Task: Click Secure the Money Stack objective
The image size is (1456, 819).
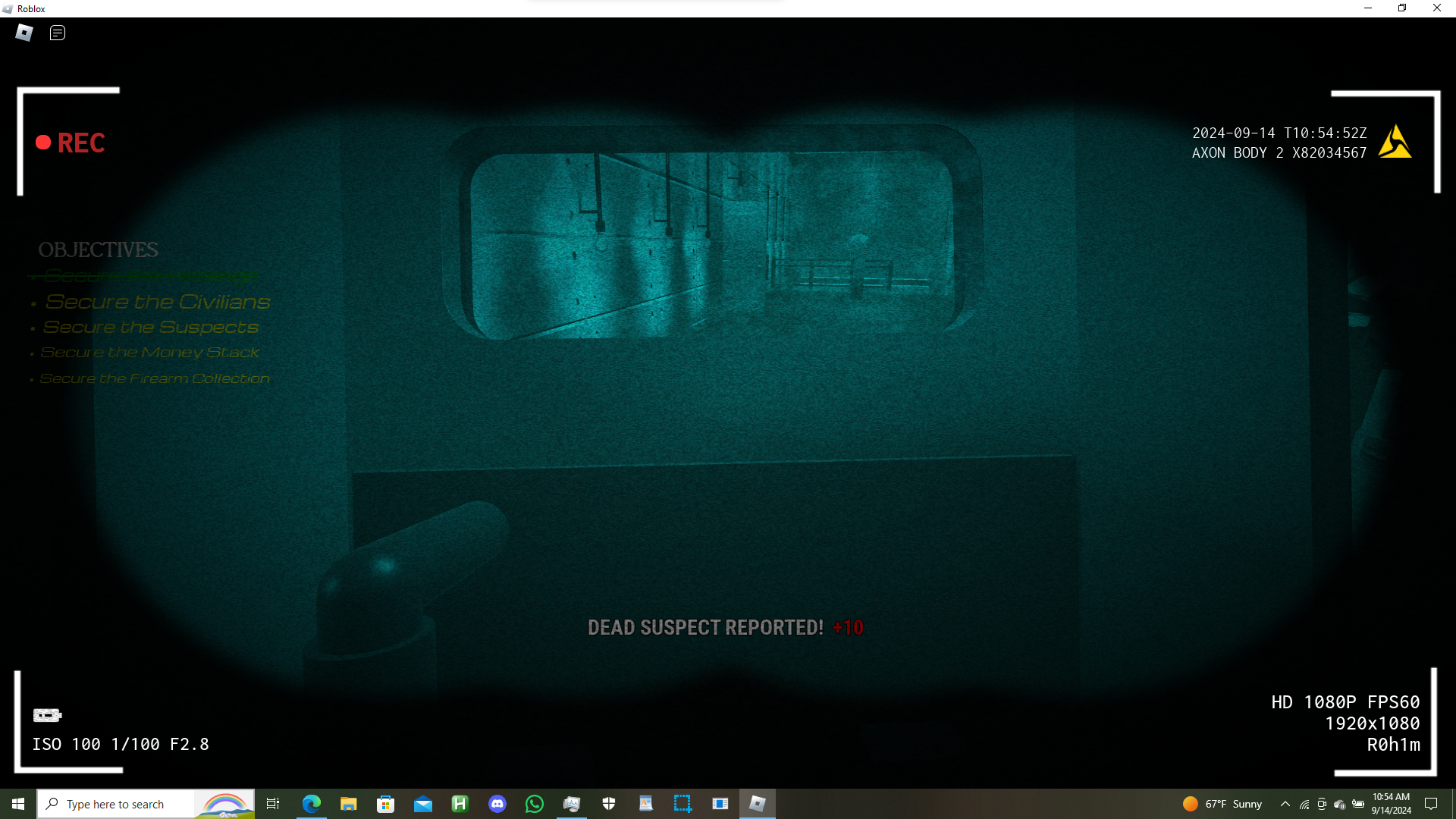Action: pos(150,353)
